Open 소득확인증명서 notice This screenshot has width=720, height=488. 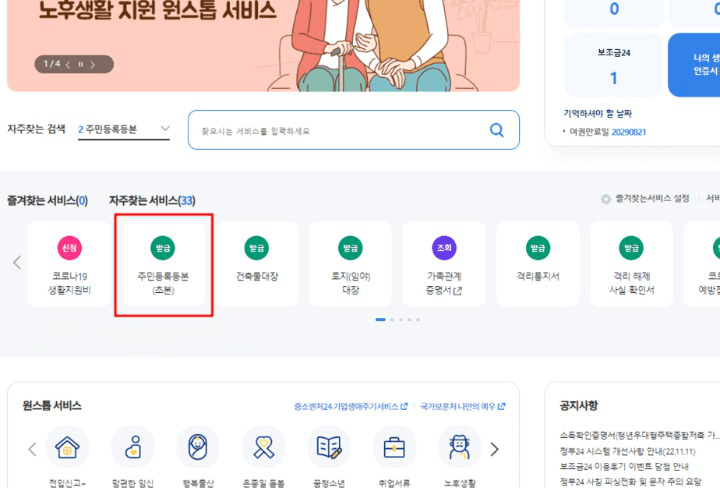(x=638, y=435)
